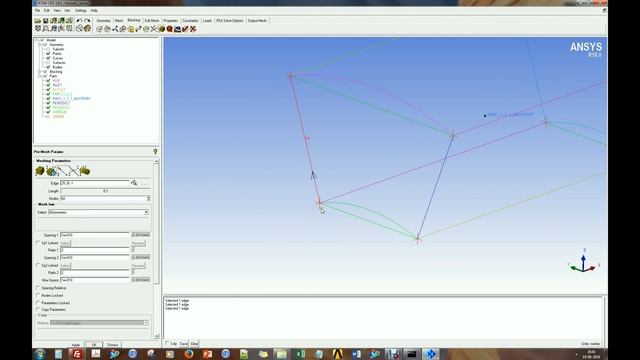
Task: Select Refinement icon in Meshing Parameters
Action: 84,171
